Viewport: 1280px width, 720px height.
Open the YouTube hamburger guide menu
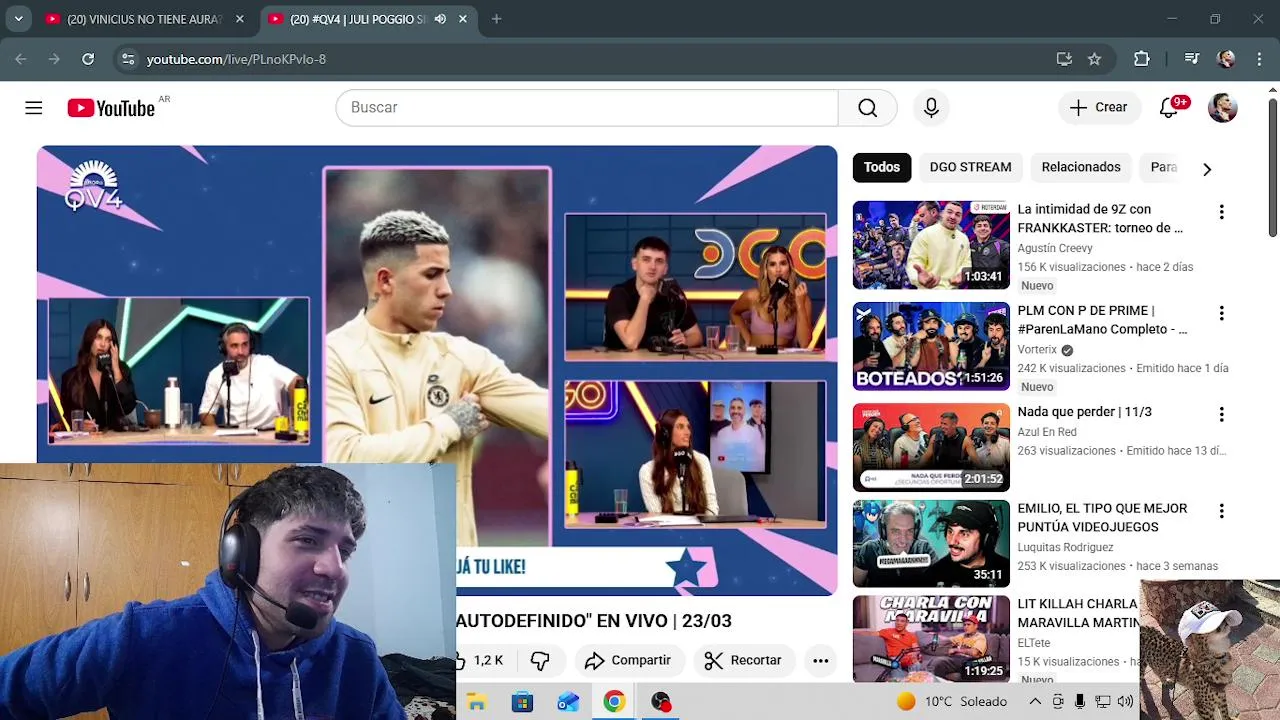34,108
